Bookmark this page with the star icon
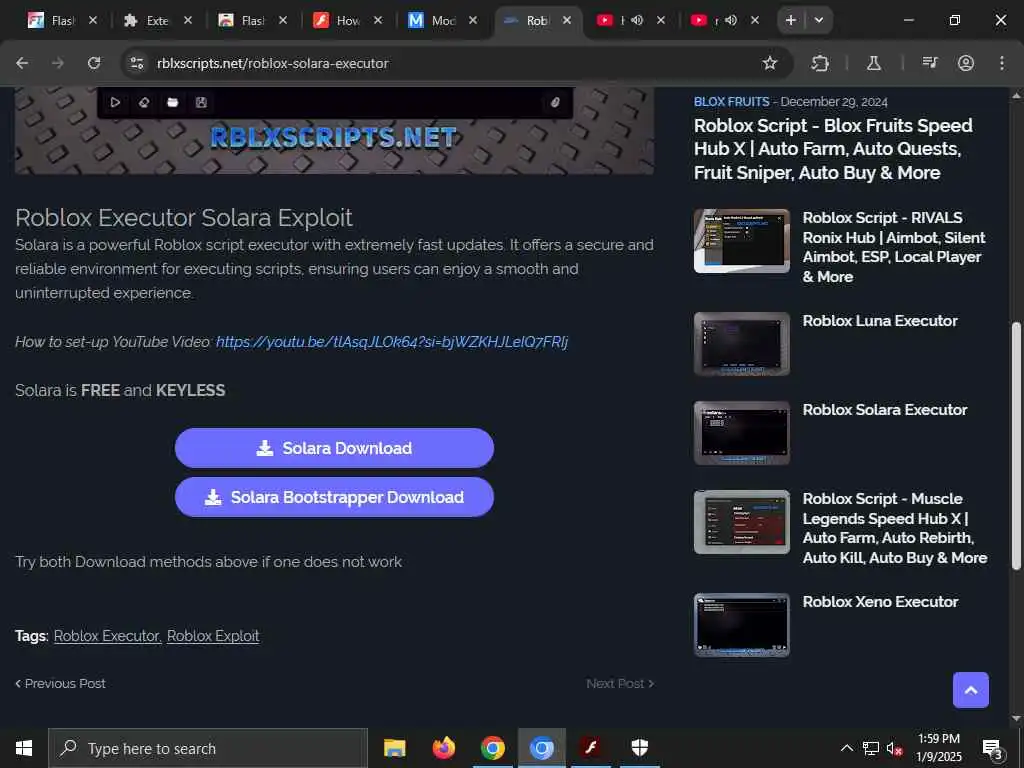The height and width of the screenshot is (768, 1024). coord(770,63)
